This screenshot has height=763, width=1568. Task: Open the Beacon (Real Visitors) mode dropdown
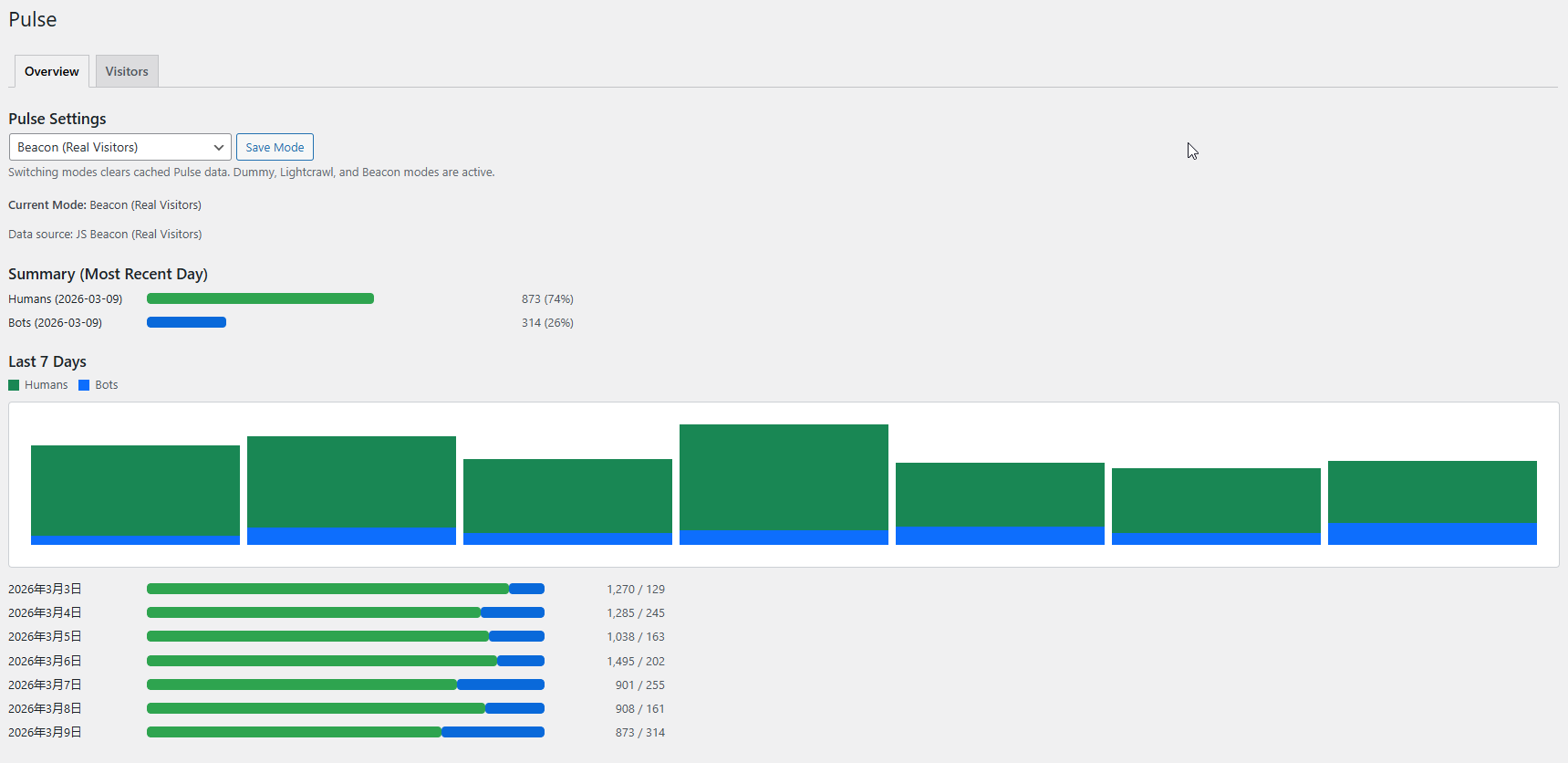[x=119, y=147]
